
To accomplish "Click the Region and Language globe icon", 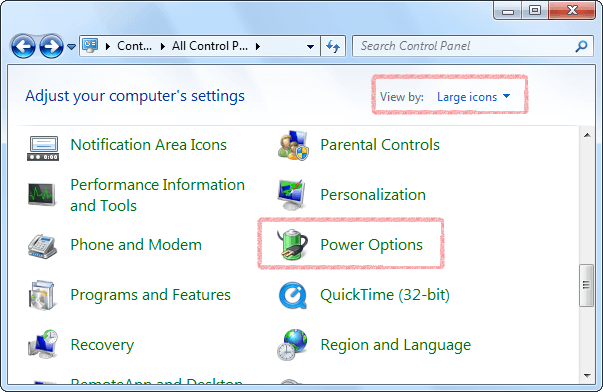I will coord(292,344).
